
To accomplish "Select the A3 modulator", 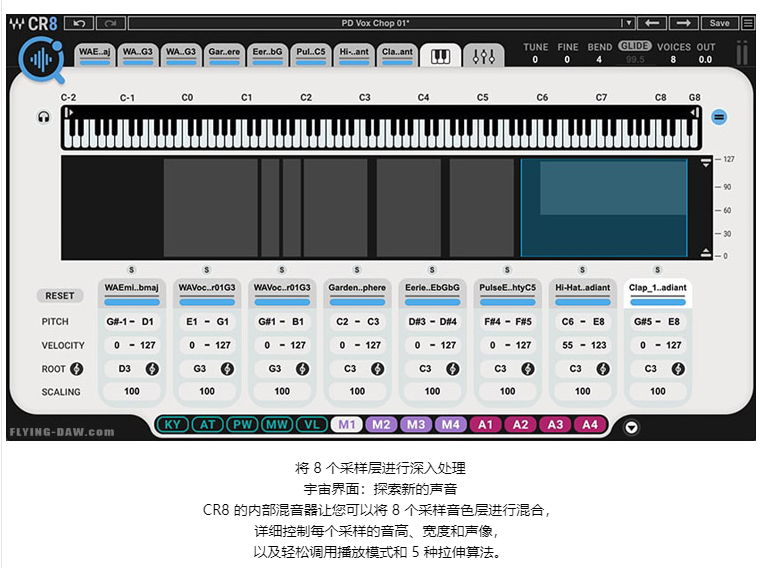I will [555, 425].
